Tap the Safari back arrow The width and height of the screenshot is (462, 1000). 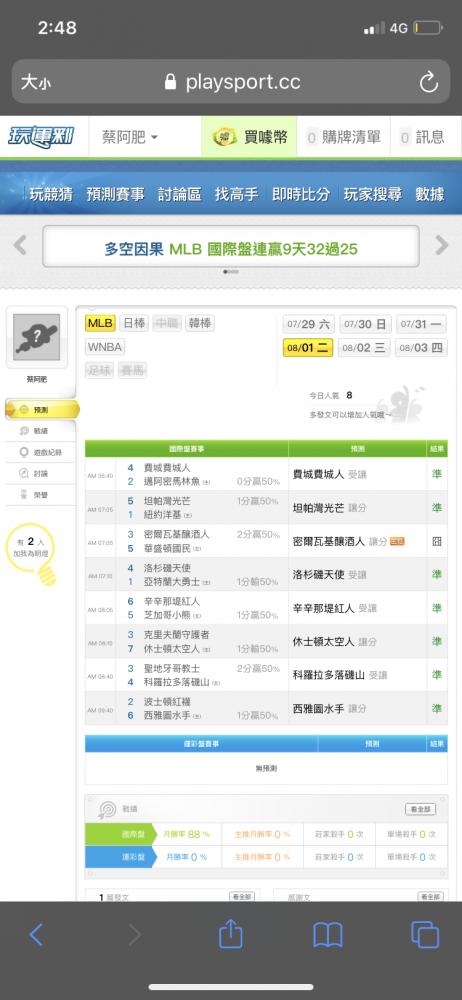coord(36,935)
